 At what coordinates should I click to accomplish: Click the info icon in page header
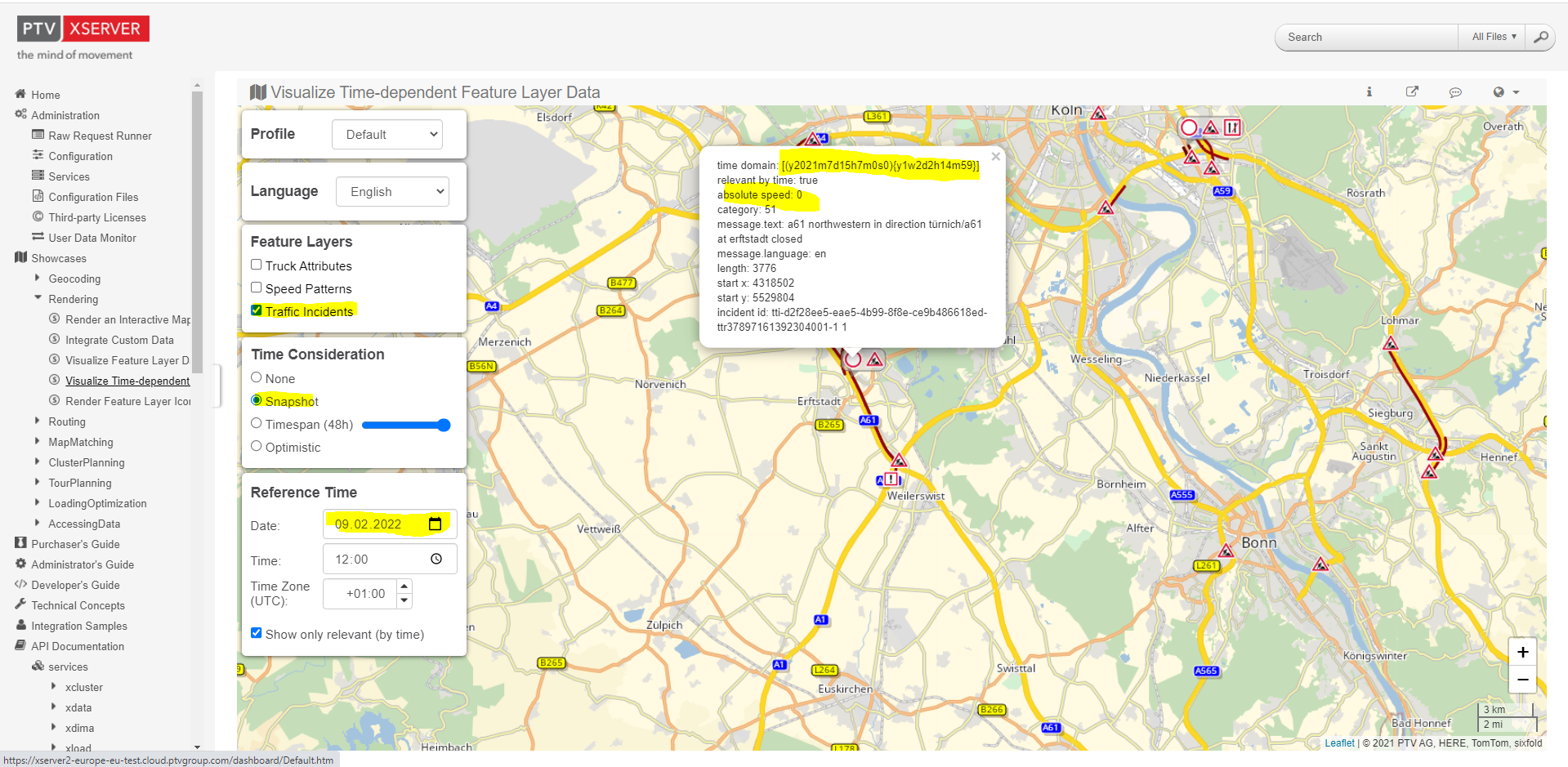coord(1369,92)
